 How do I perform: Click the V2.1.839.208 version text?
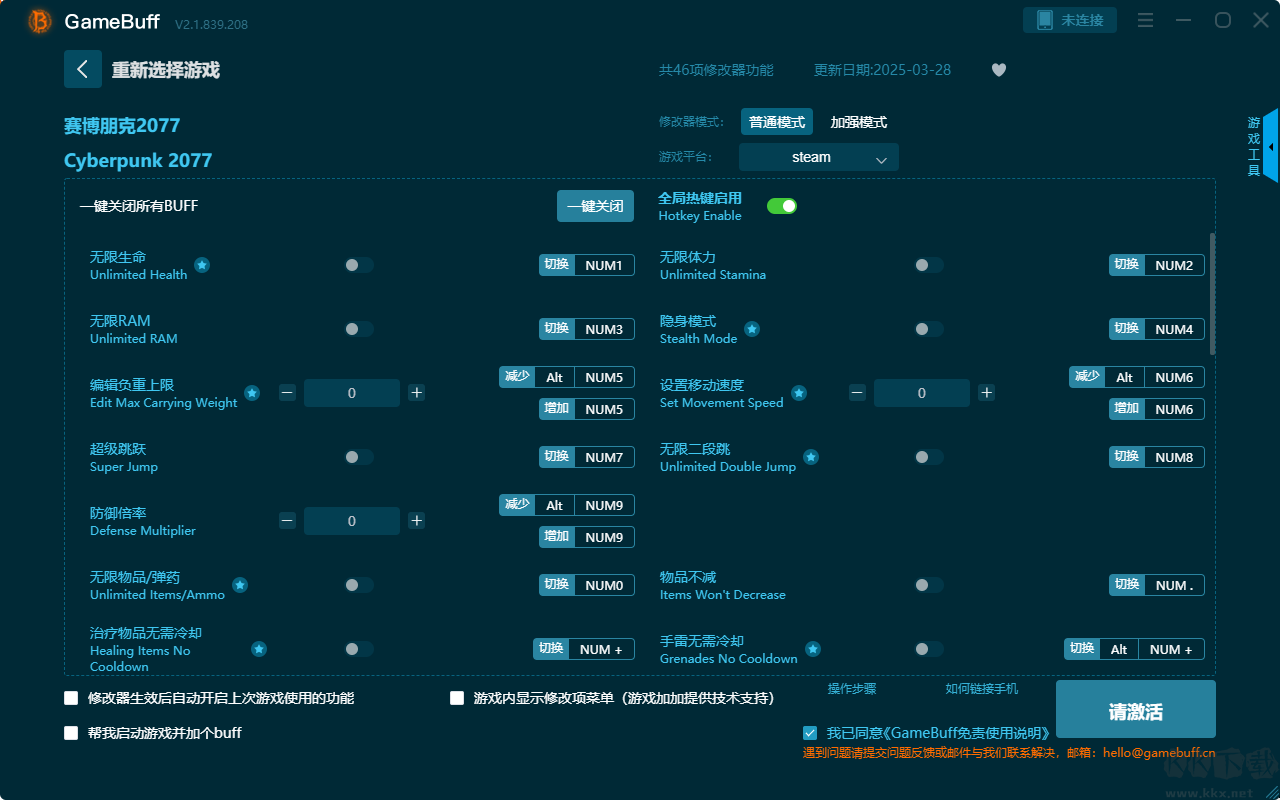coord(212,24)
